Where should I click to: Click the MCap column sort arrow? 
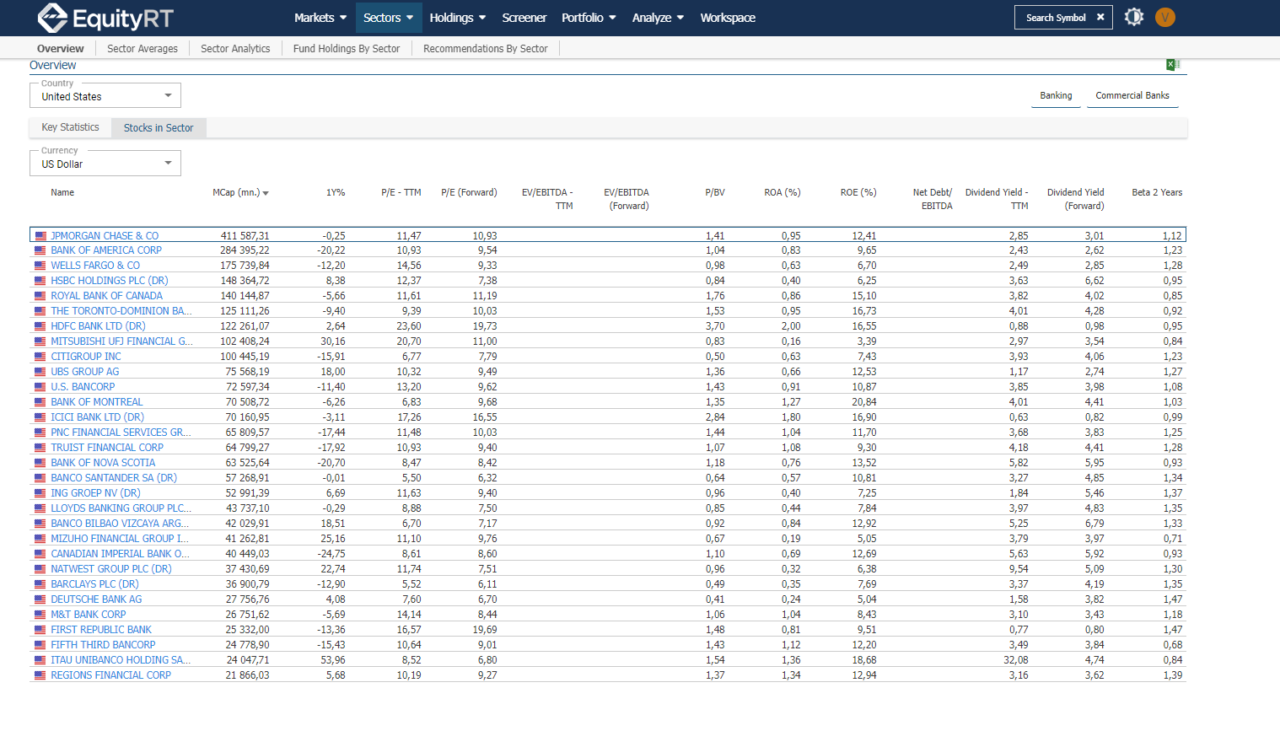click(x=265, y=193)
